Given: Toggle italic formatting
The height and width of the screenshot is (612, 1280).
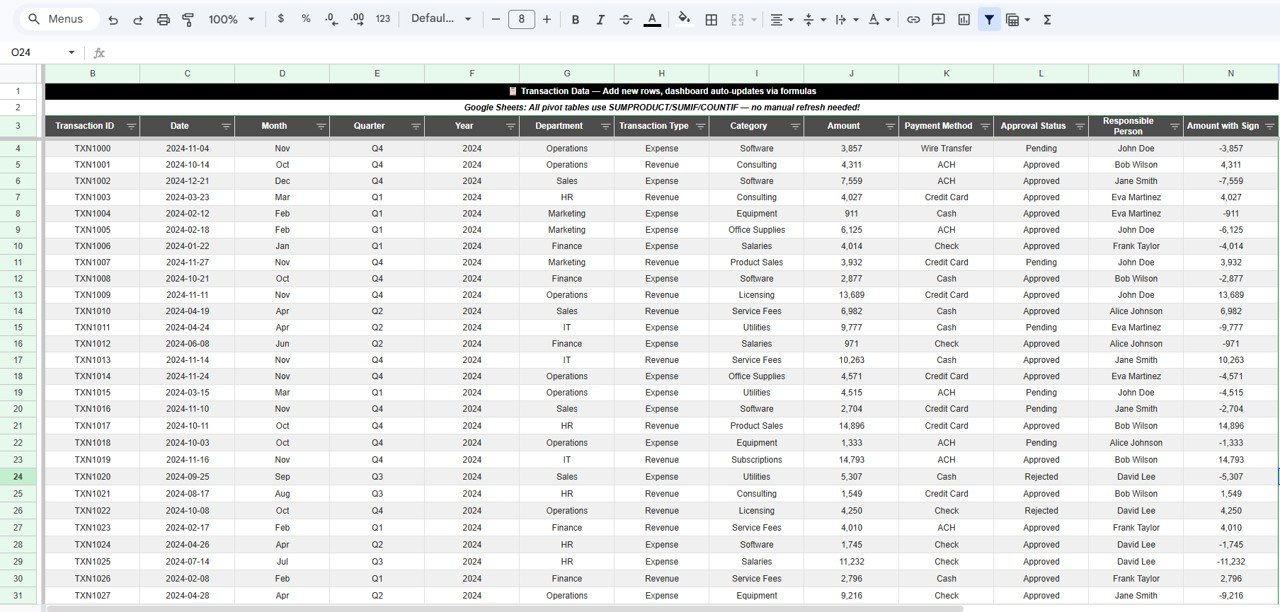Looking at the screenshot, I should pyautogui.click(x=600, y=19).
